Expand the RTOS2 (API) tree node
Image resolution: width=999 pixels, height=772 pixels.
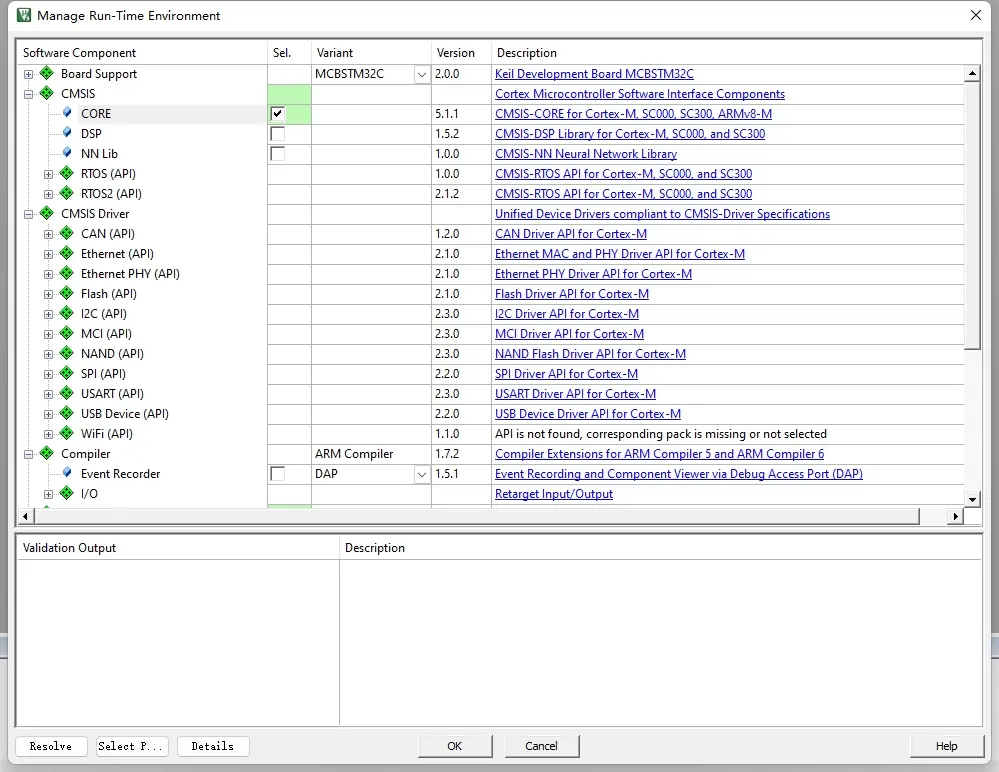pyautogui.click(x=48, y=194)
